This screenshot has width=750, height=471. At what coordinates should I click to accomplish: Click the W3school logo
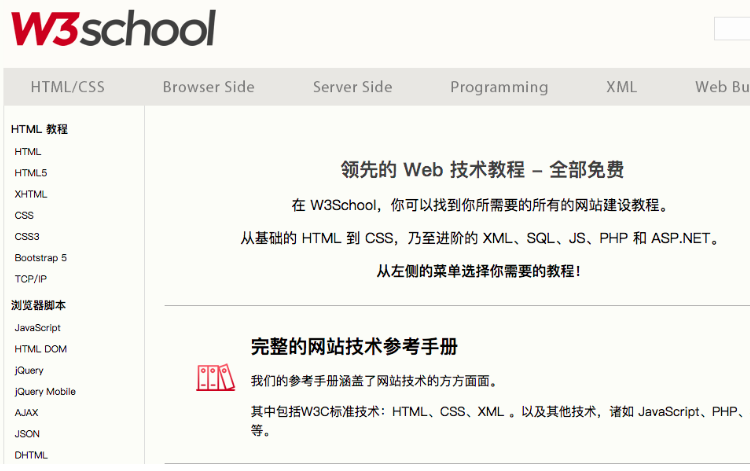[x=113, y=28]
